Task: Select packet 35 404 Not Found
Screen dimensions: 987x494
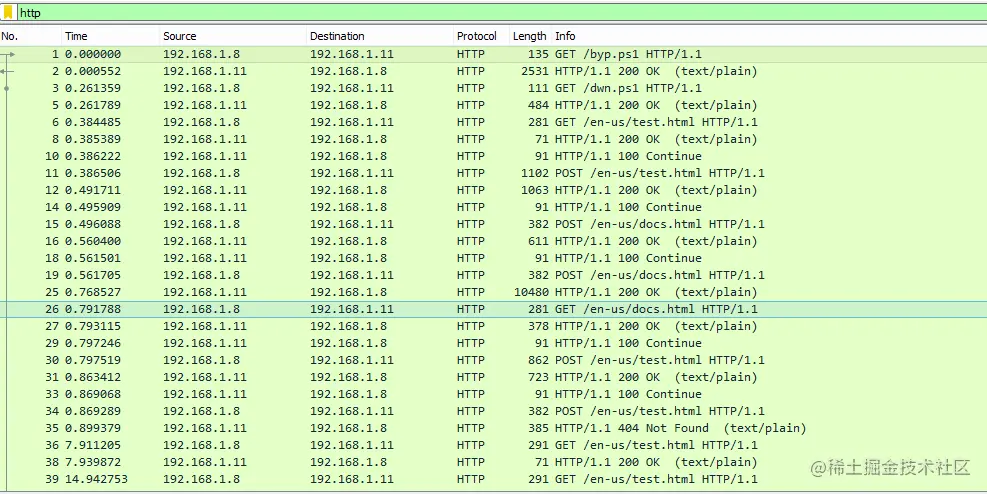Action: point(494,428)
